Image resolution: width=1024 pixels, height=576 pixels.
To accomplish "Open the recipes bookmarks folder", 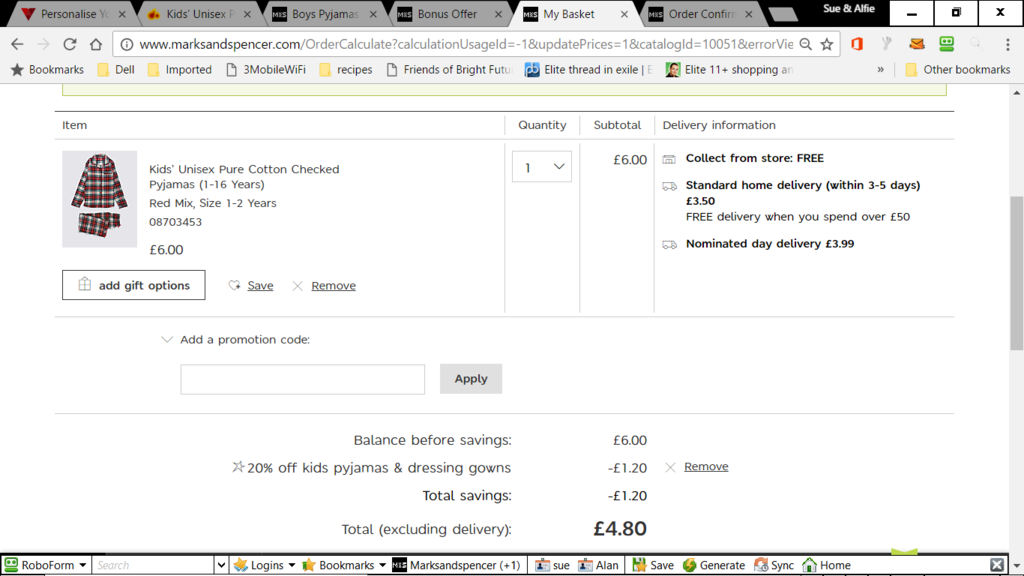I will tap(345, 69).
